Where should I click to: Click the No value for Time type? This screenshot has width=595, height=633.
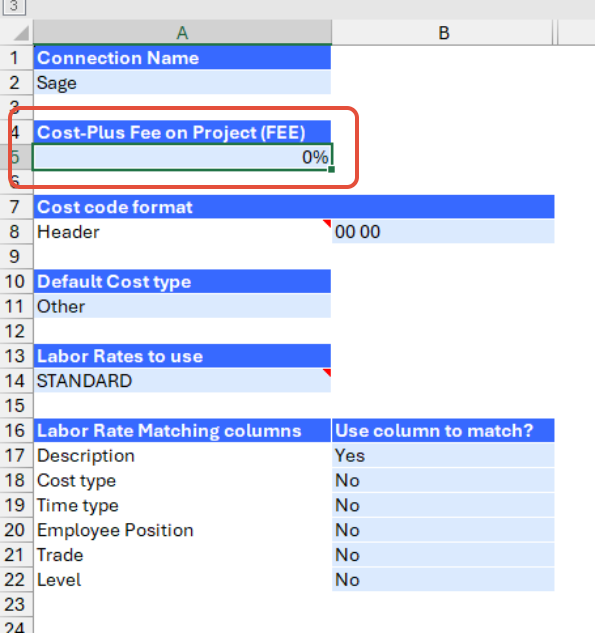pos(443,505)
